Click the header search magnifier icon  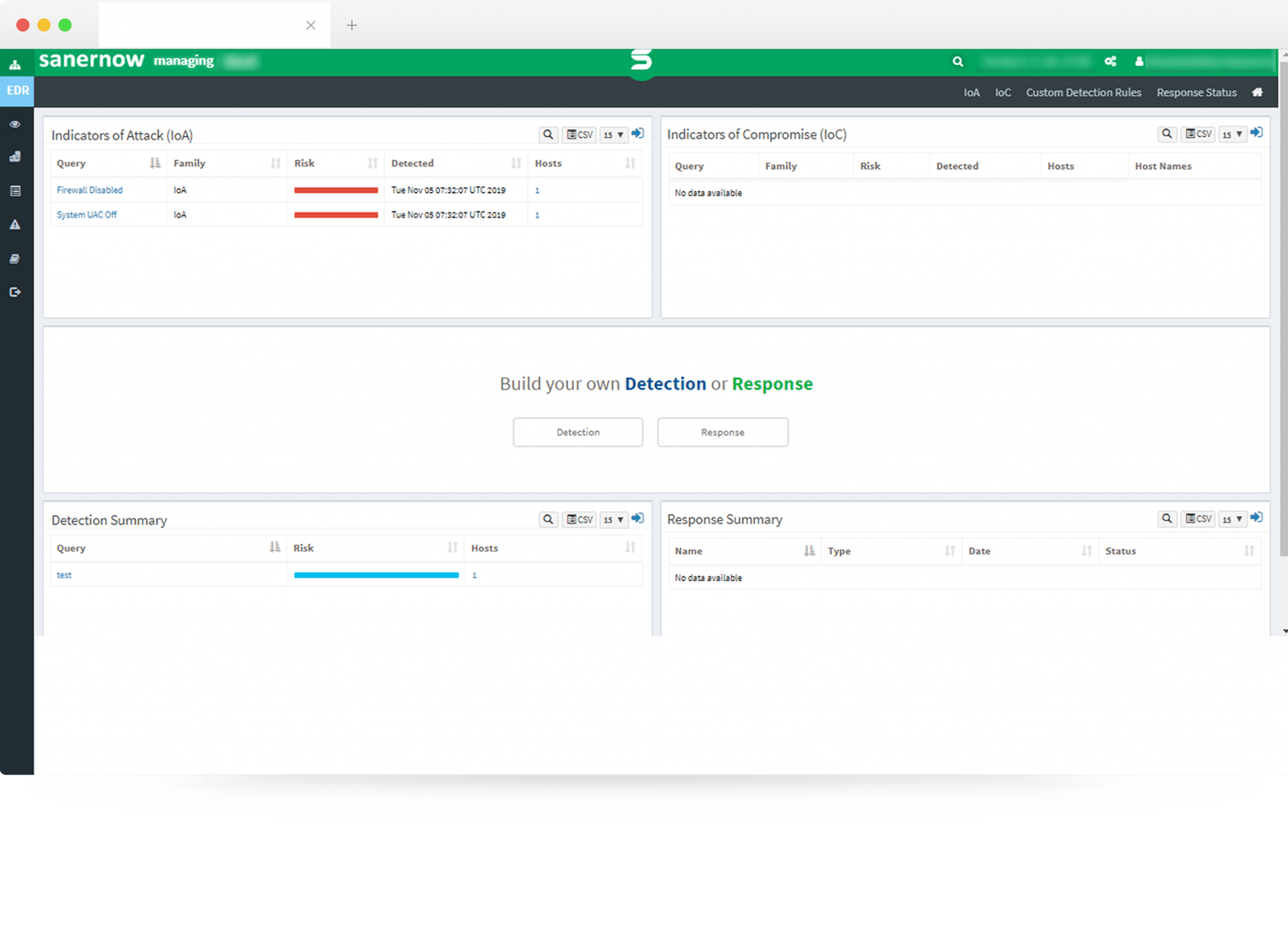tap(958, 62)
